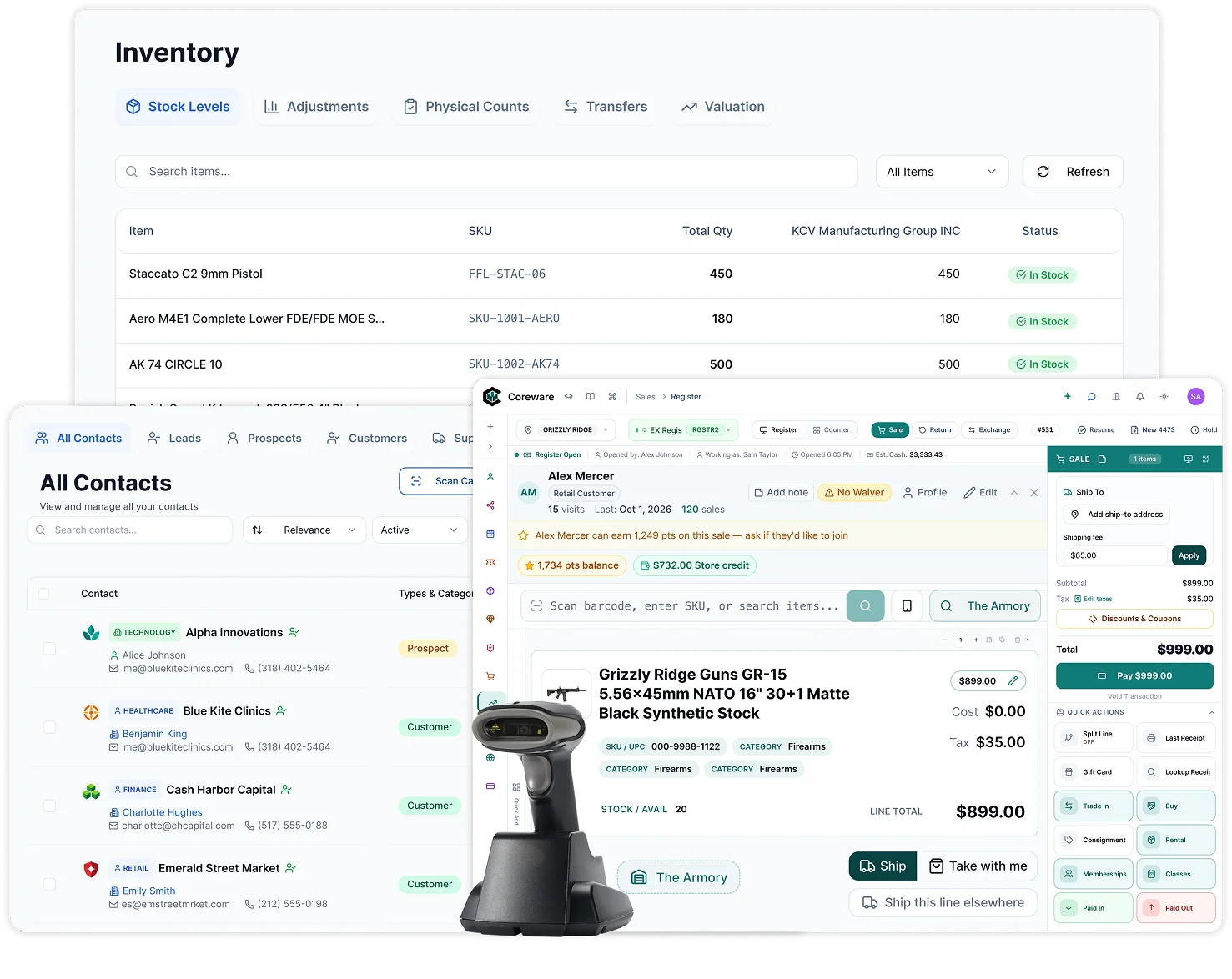Tick the Emerald Street Market contact checkbox
This screenshot has width=1232, height=979.
click(50, 884)
